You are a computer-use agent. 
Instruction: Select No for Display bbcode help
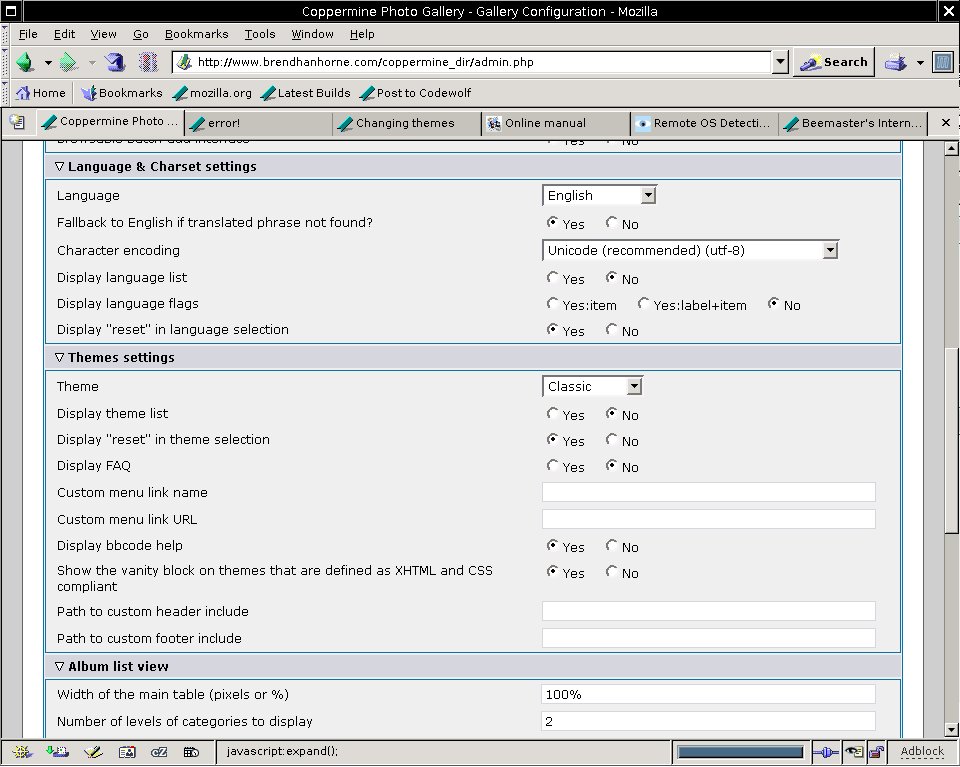pyautogui.click(x=611, y=545)
